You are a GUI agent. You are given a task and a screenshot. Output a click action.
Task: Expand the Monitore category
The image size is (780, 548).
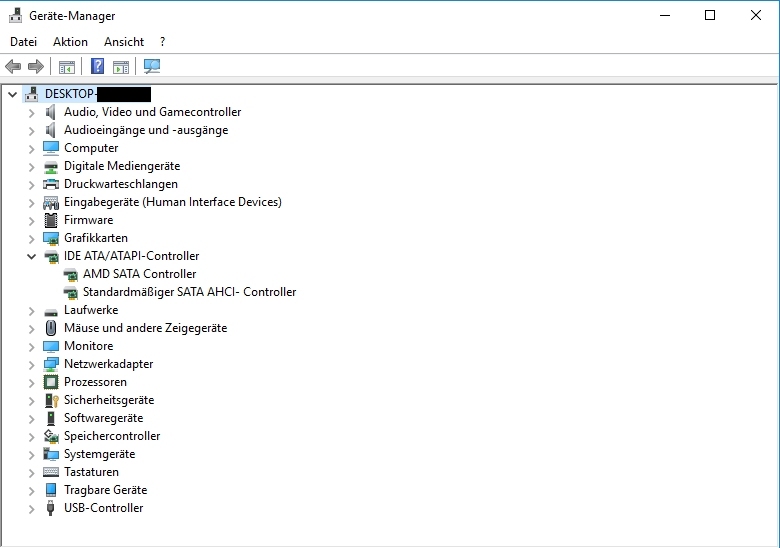pos(31,347)
